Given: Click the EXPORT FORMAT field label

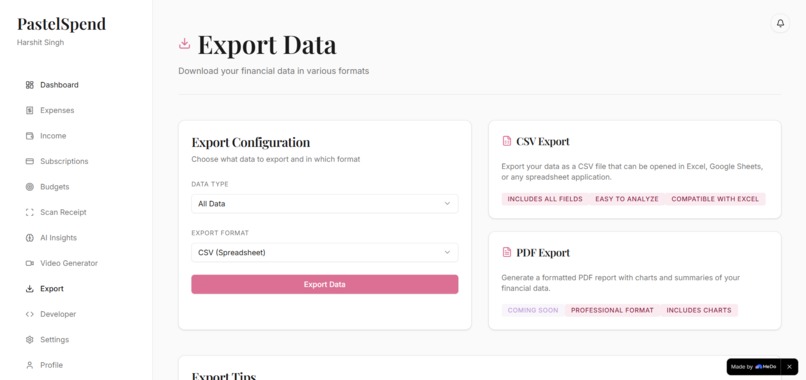Looking at the screenshot, I should (x=220, y=233).
